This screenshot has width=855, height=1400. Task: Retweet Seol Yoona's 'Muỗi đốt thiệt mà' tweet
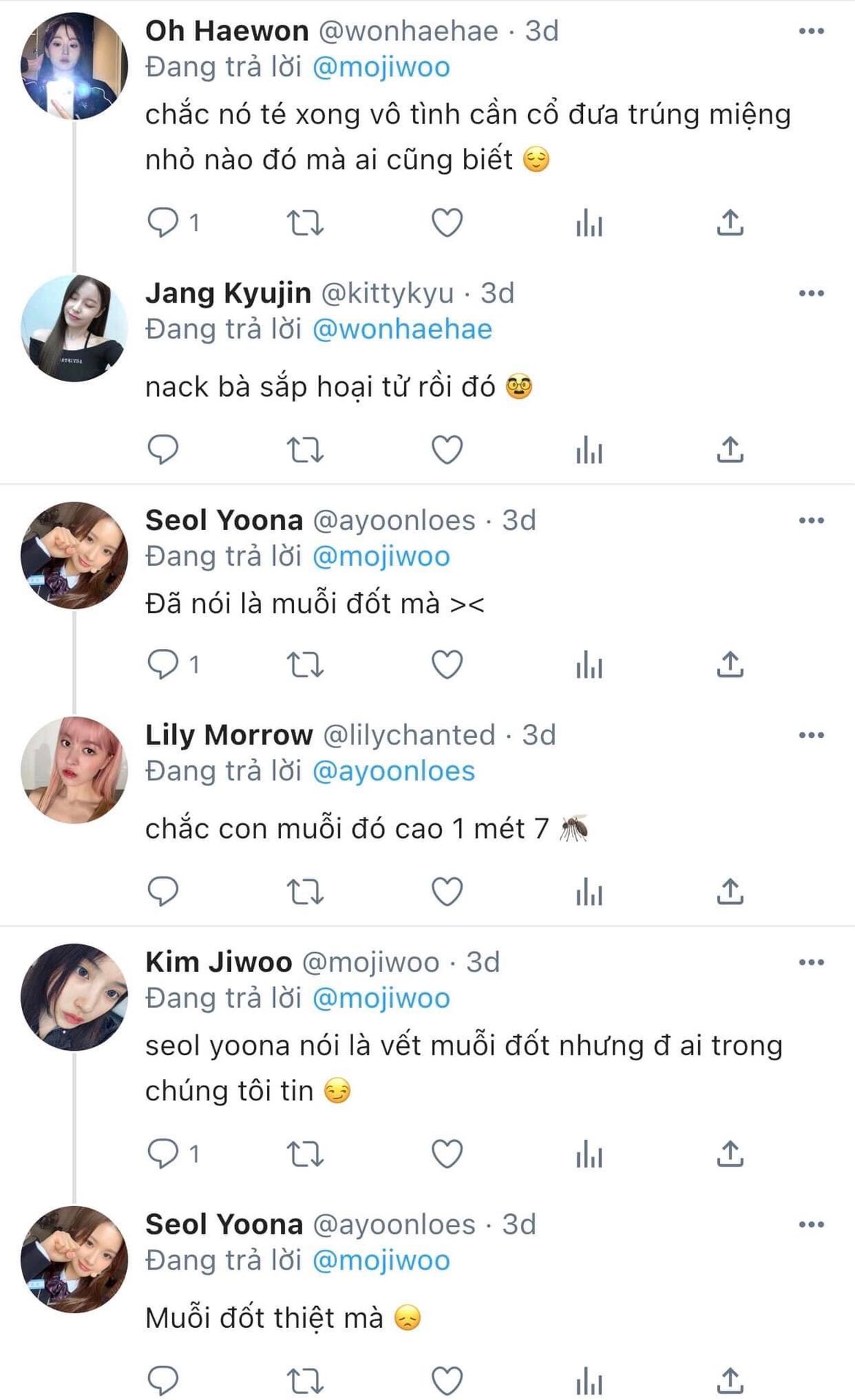pos(304,1380)
